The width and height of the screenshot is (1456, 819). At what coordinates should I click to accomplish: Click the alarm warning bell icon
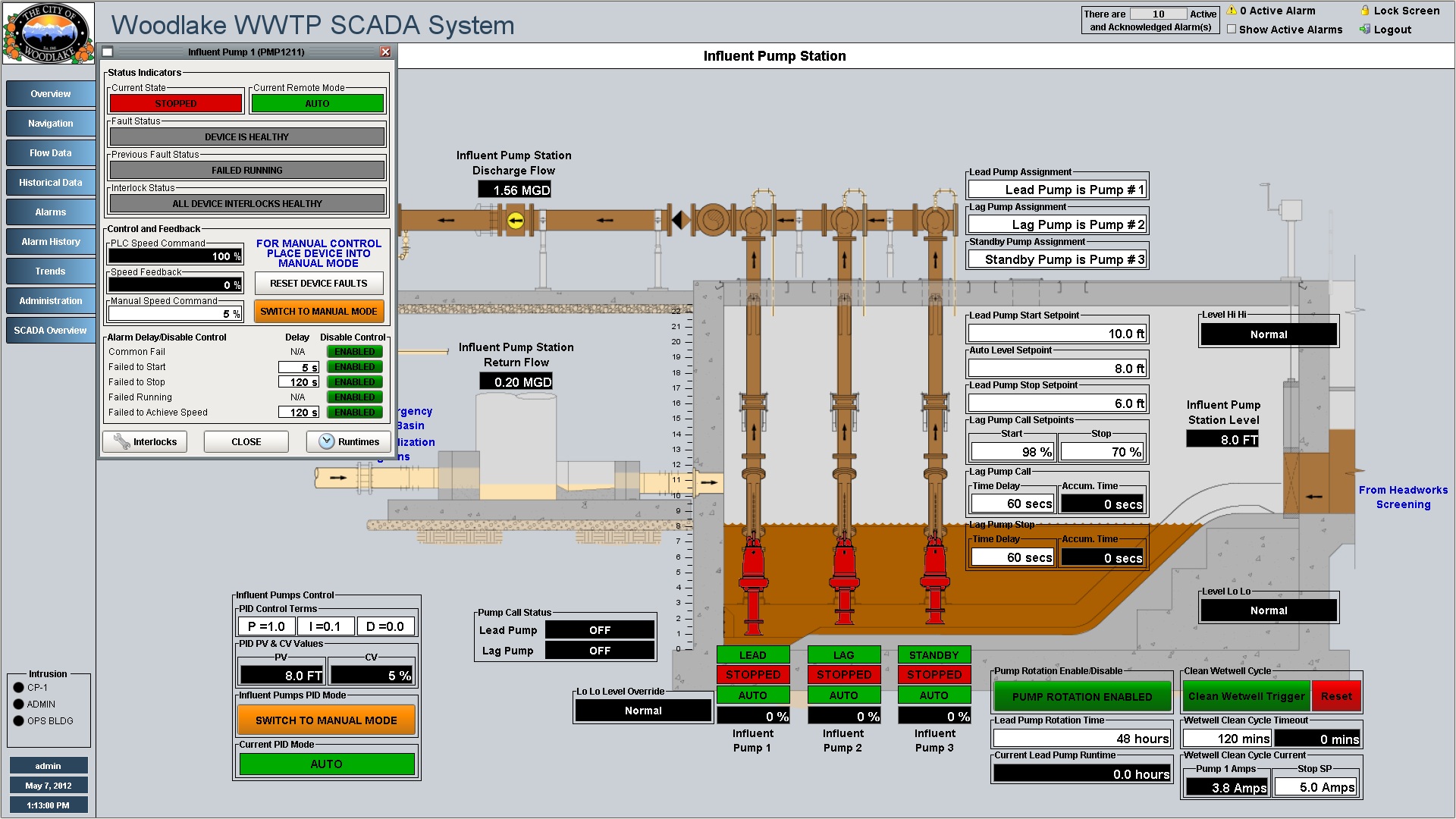pyautogui.click(x=1232, y=11)
